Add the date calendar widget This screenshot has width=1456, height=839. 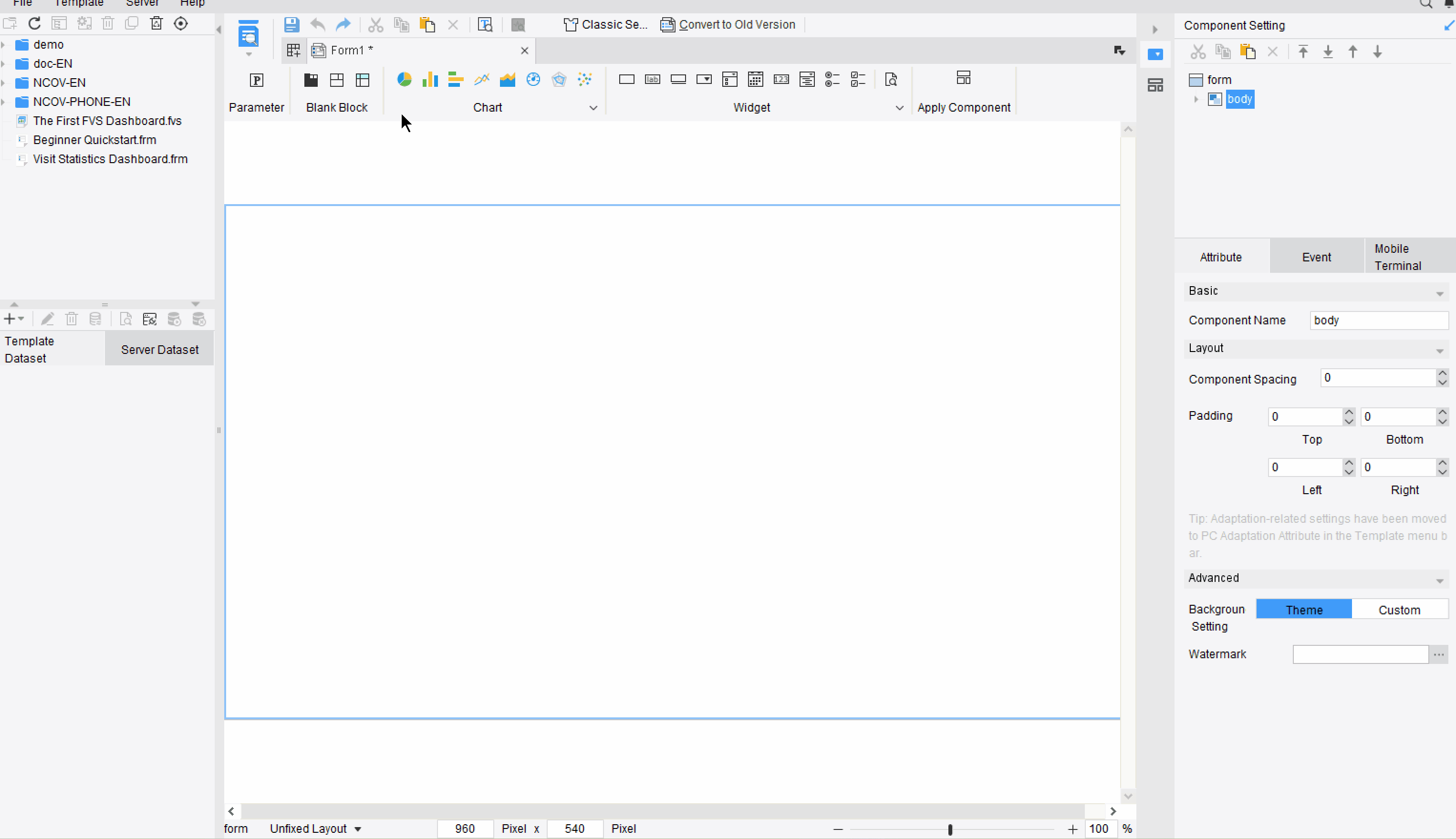coord(755,80)
